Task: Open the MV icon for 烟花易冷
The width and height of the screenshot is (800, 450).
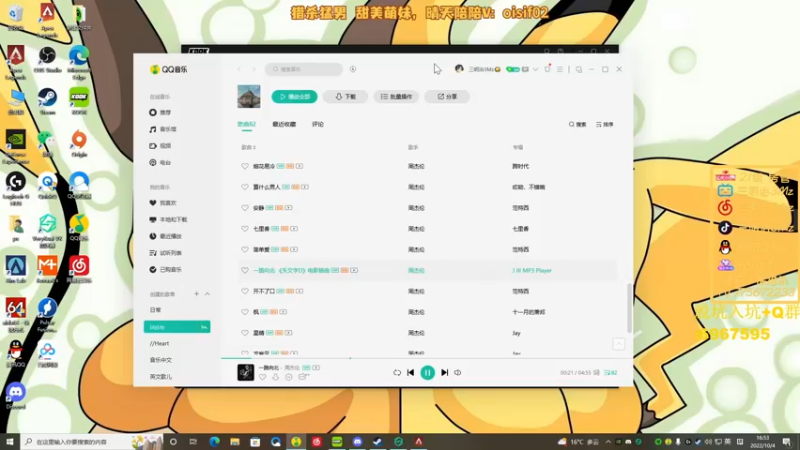Action: point(299,166)
